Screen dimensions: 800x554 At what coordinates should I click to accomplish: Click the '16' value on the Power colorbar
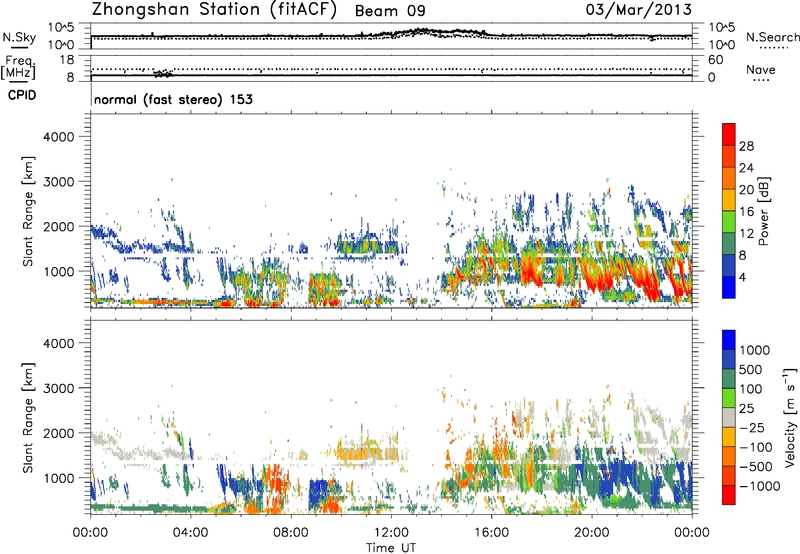[x=746, y=212]
